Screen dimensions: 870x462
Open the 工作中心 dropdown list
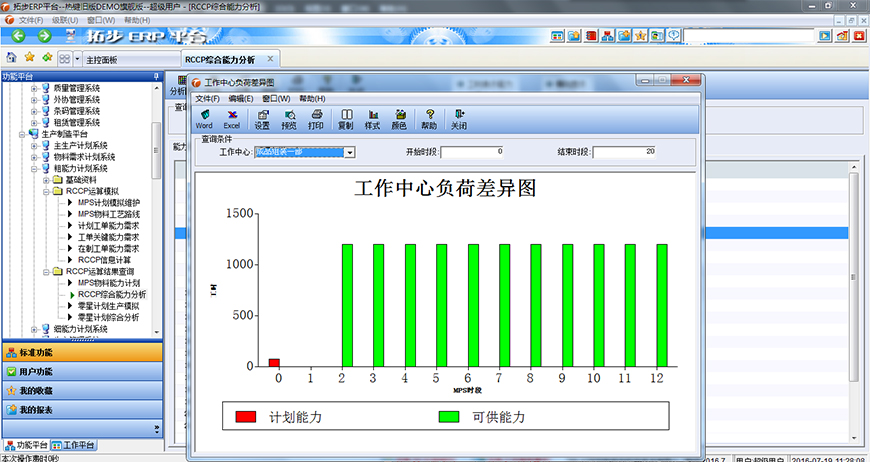click(x=351, y=152)
